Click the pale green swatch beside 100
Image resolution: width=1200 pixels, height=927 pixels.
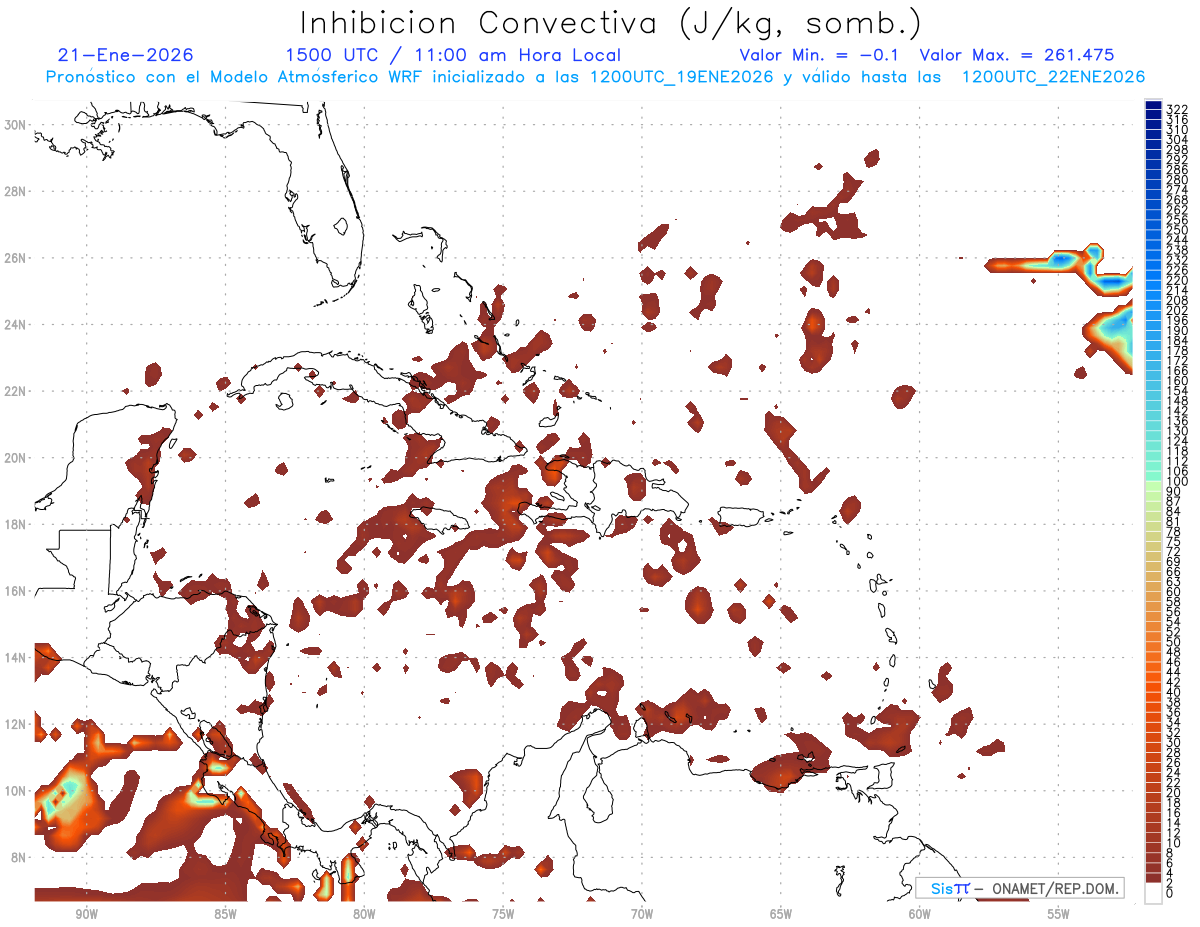tap(1153, 485)
